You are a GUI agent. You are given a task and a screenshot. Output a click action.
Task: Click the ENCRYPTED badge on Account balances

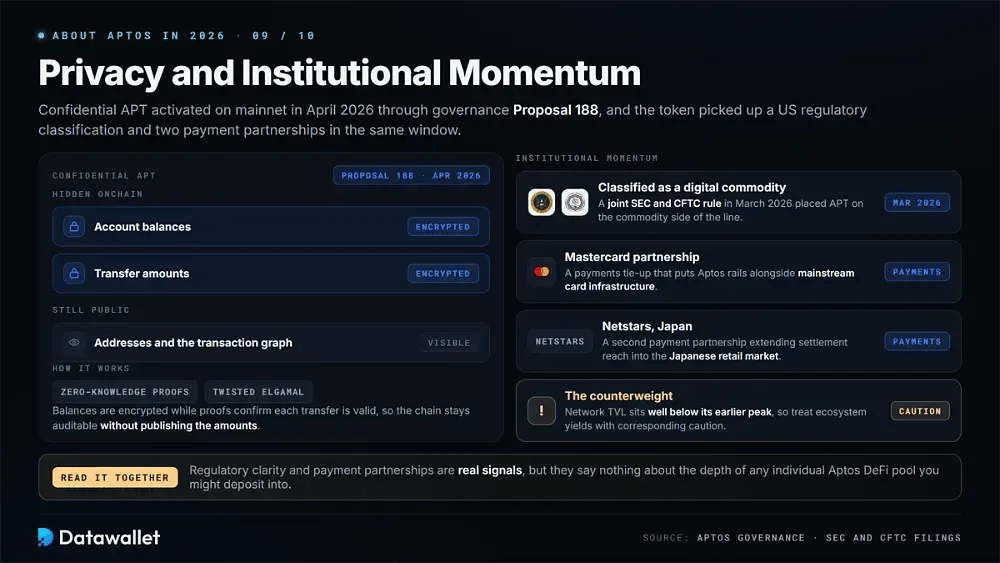[443, 226]
